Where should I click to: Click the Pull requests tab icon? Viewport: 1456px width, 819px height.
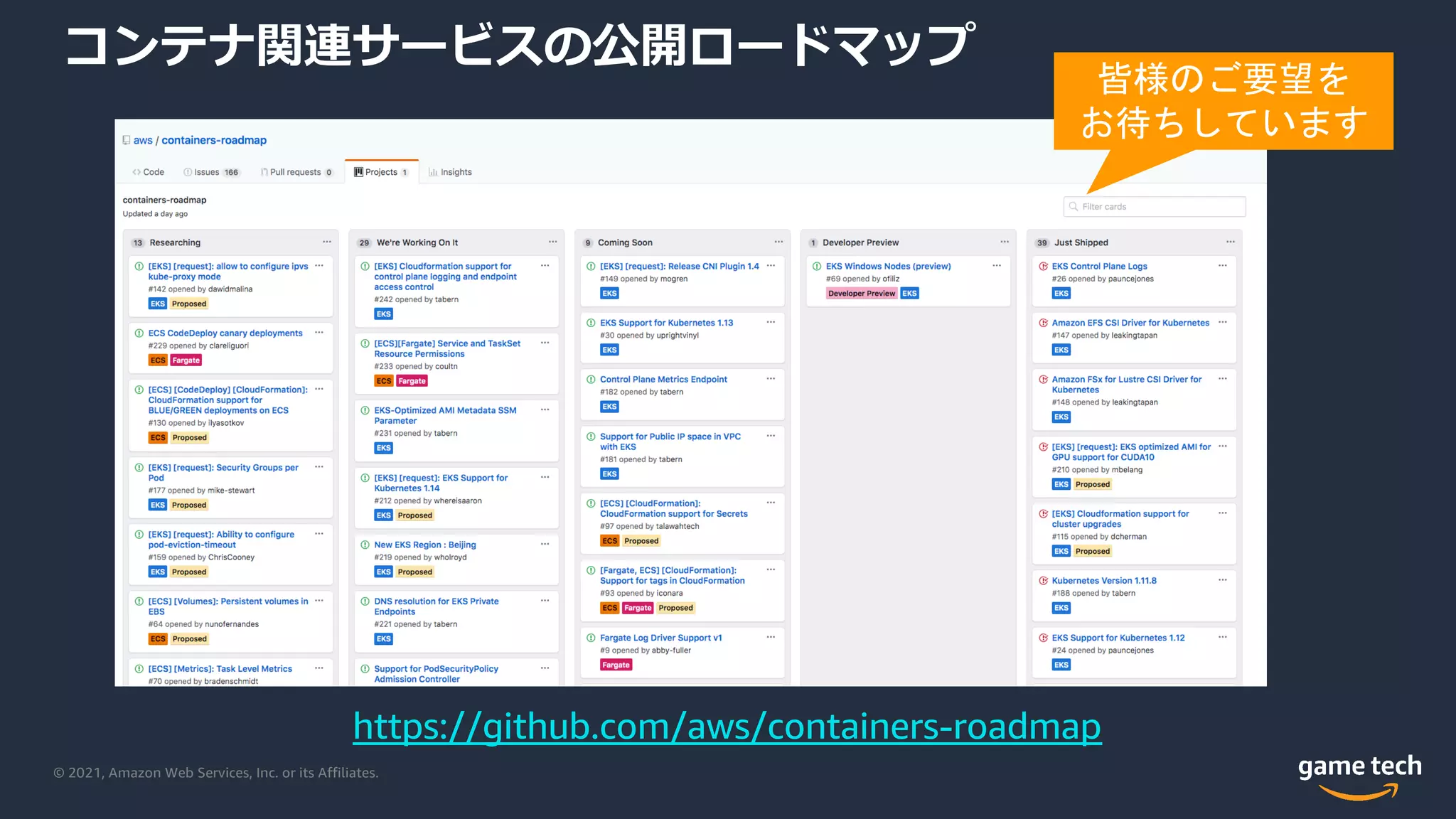coord(264,172)
